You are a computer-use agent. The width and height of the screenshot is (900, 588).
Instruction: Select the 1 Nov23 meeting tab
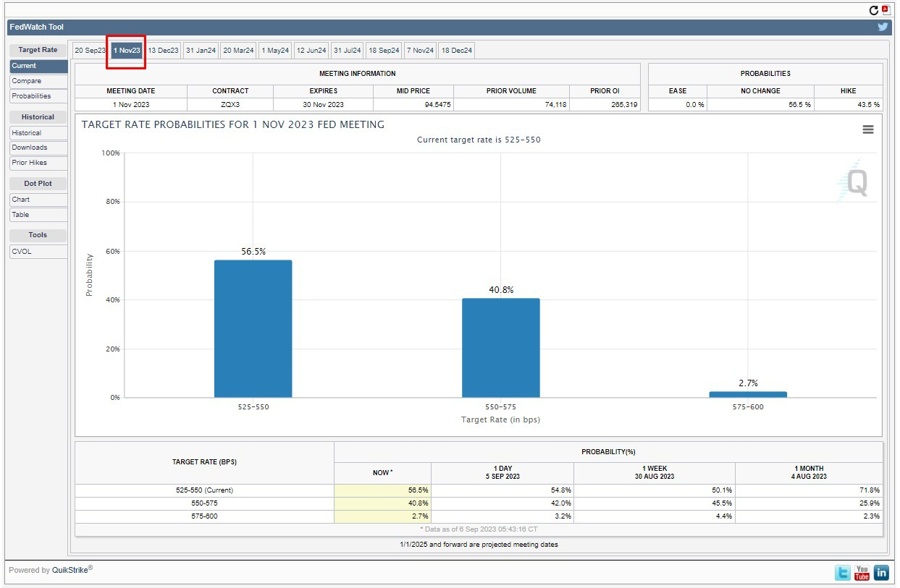point(126,51)
